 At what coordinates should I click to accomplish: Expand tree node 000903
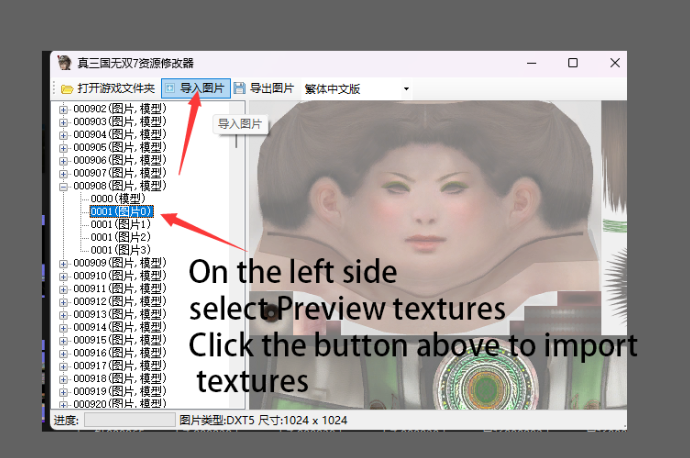coord(63,122)
